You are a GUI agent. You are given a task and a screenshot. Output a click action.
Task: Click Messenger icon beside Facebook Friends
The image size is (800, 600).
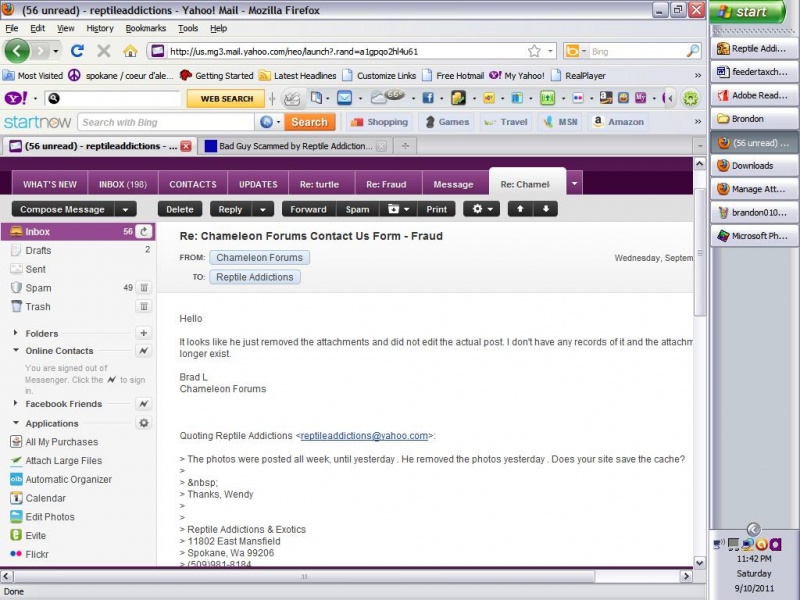[x=144, y=404]
